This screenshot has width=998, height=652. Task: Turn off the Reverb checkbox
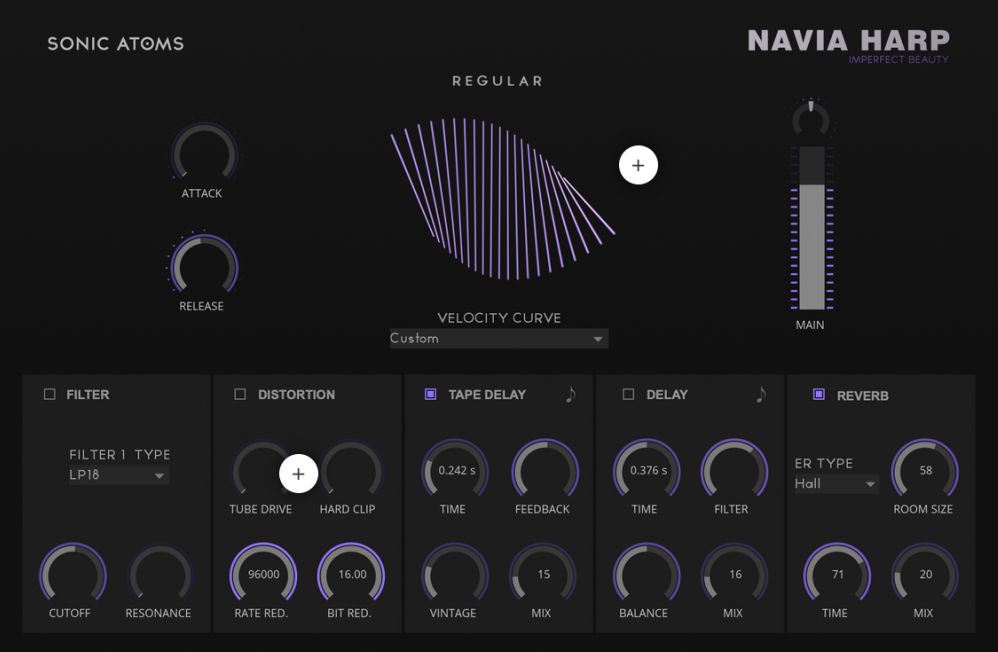tap(819, 395)
